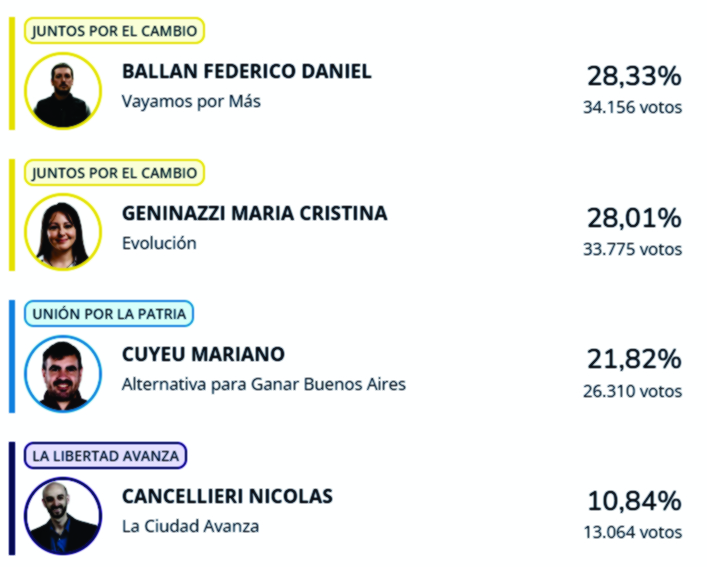707x567 pixels.
Task: Click La Ciudad Avanza list name
Action: (x=190, y=526)
